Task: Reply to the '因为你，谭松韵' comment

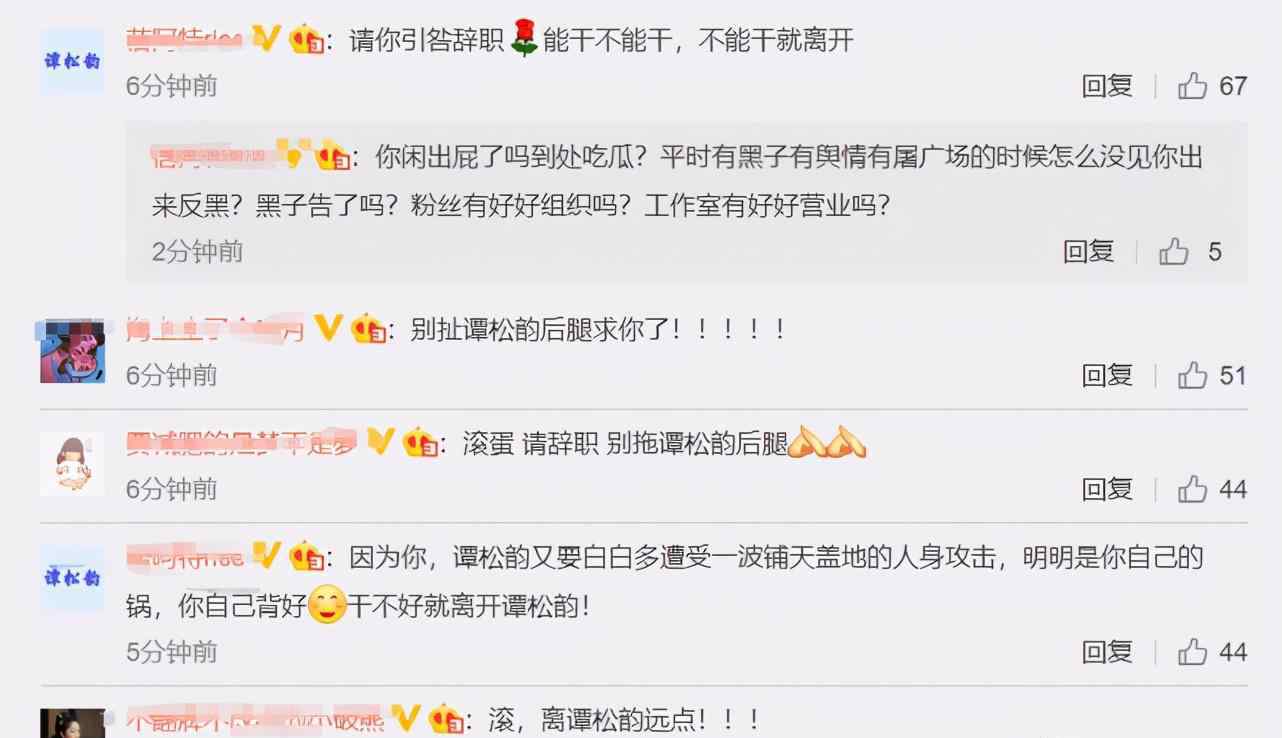Action: (1107, 652)
